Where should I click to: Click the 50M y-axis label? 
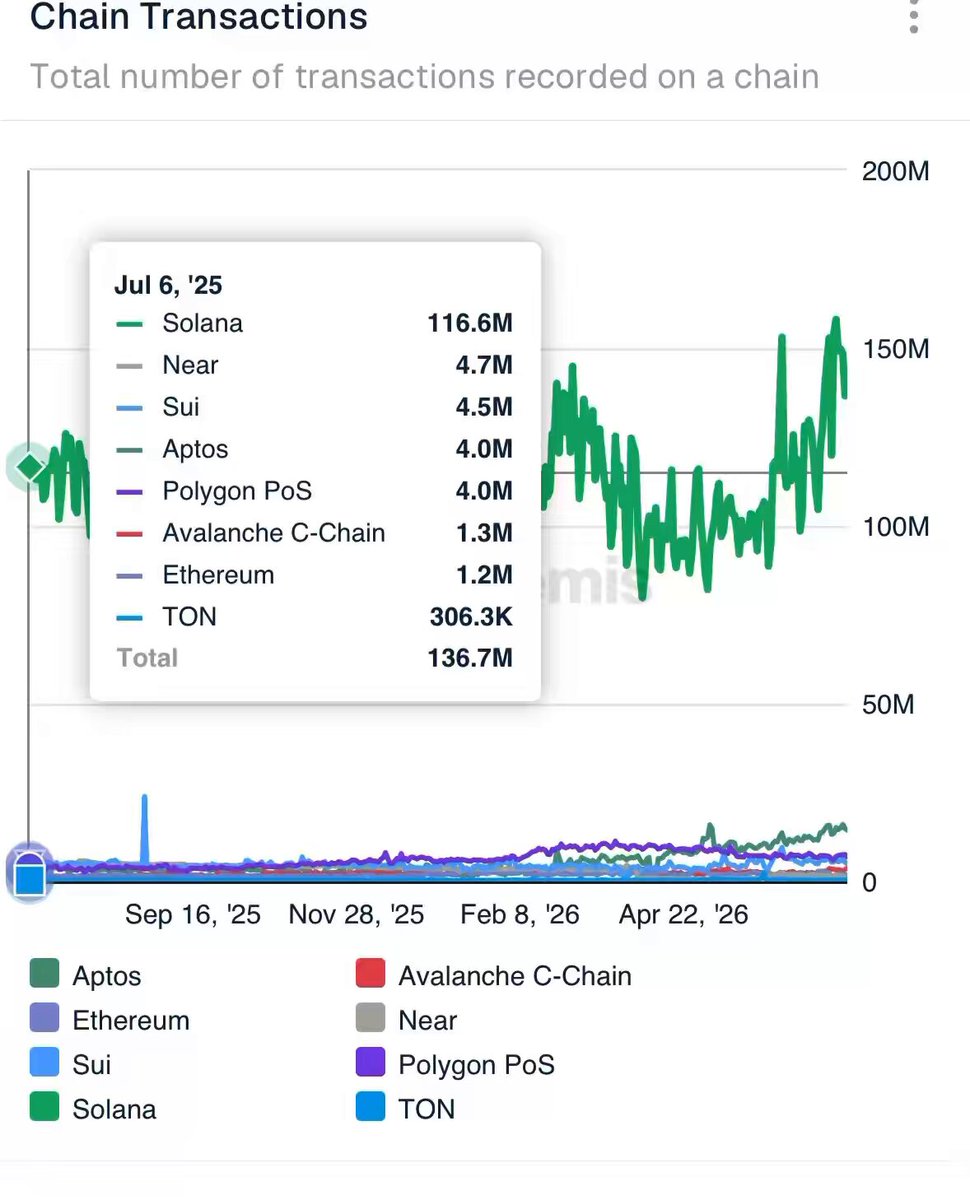pyautogui.click(x=888, y=705)
